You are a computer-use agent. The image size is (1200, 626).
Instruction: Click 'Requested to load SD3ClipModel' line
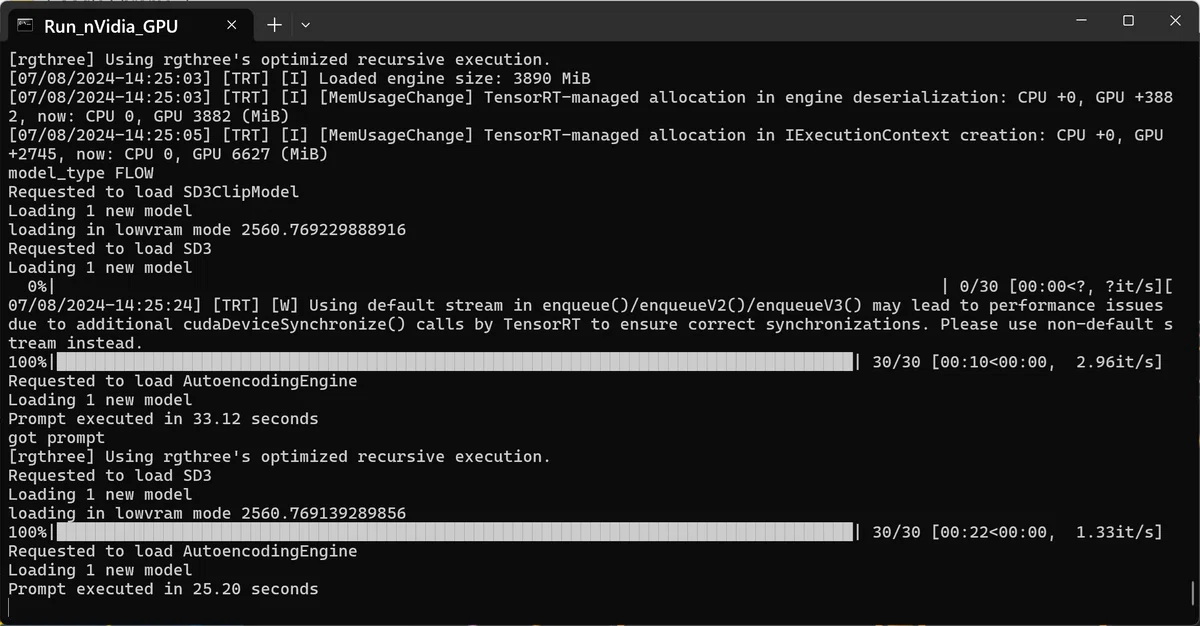[154, 192]
